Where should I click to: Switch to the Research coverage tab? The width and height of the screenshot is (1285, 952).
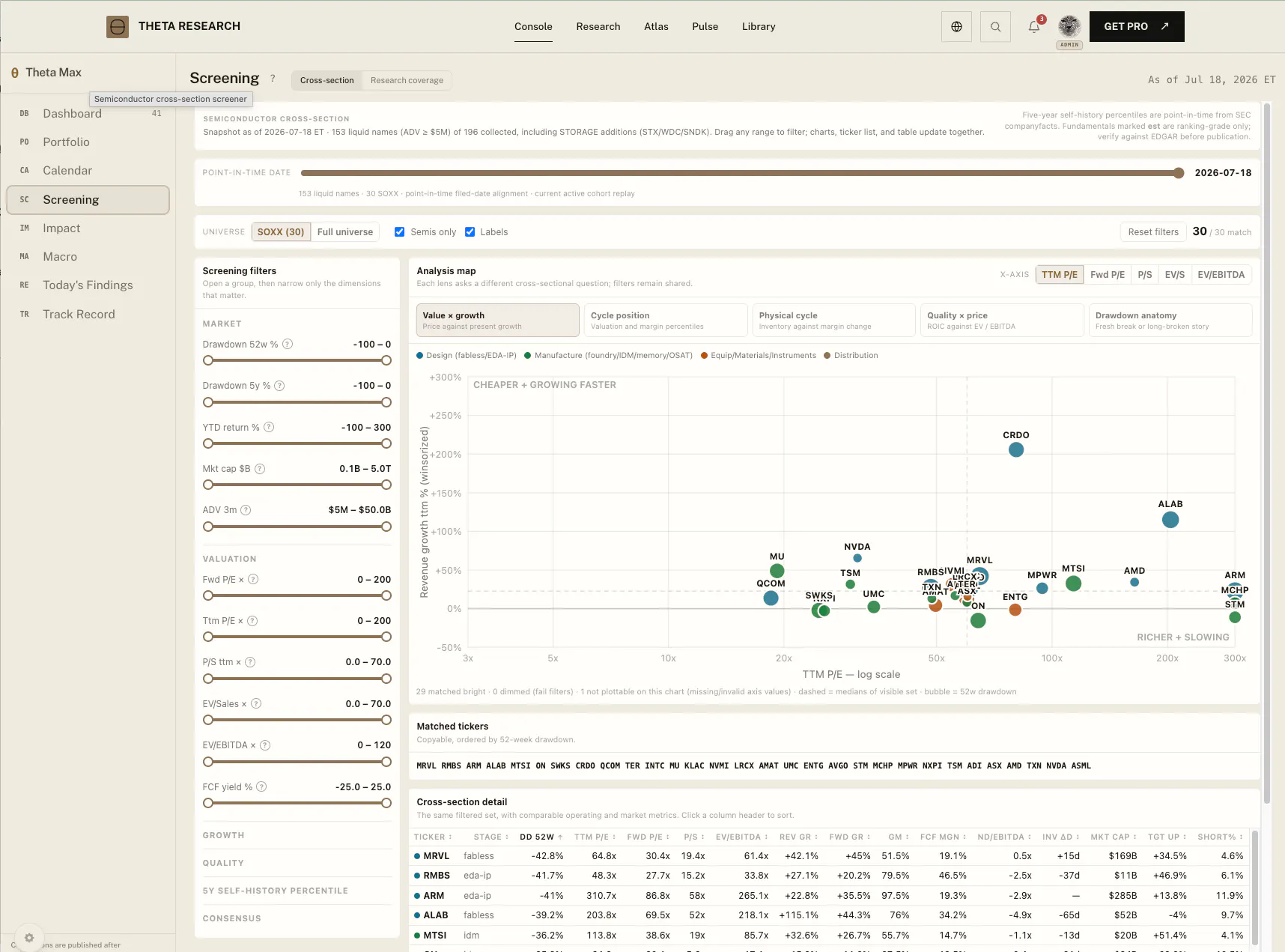click(407, 80)
